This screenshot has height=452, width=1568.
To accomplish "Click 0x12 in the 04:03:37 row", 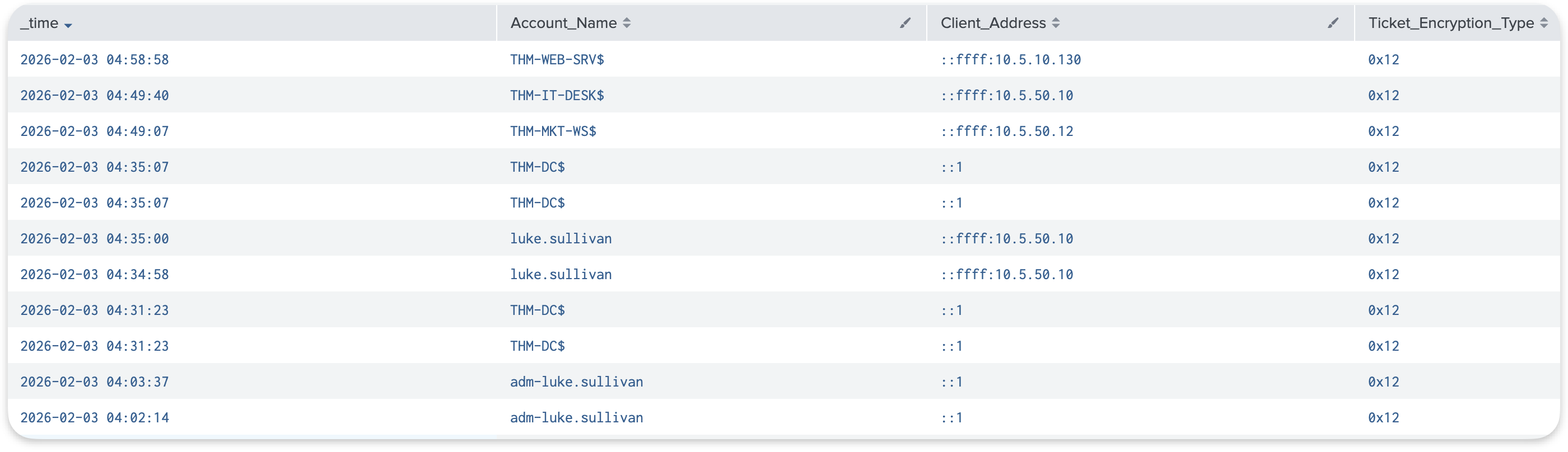I will point(1384,382).
